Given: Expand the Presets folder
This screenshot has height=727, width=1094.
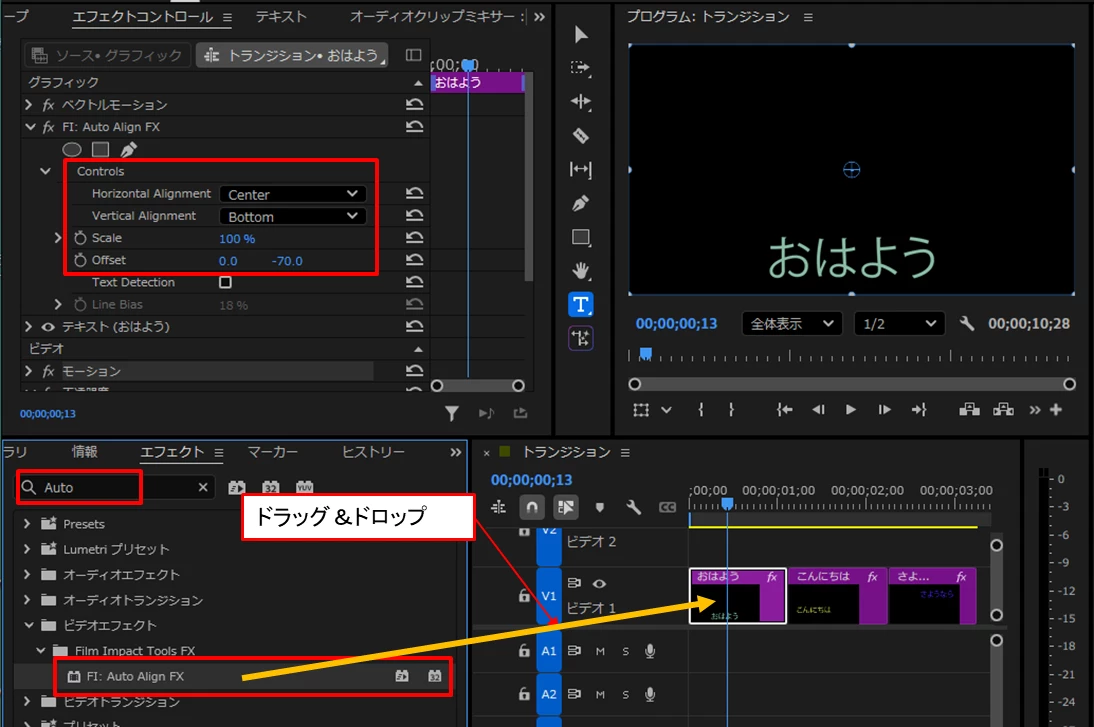Looking at the screenshot, I should 27,523.
